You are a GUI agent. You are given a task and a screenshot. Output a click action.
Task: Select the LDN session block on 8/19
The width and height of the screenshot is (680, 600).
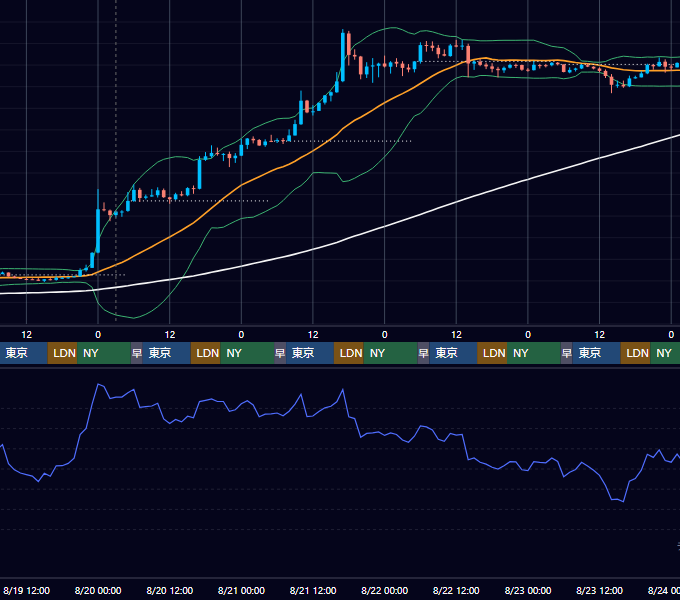tap(62, 353)
